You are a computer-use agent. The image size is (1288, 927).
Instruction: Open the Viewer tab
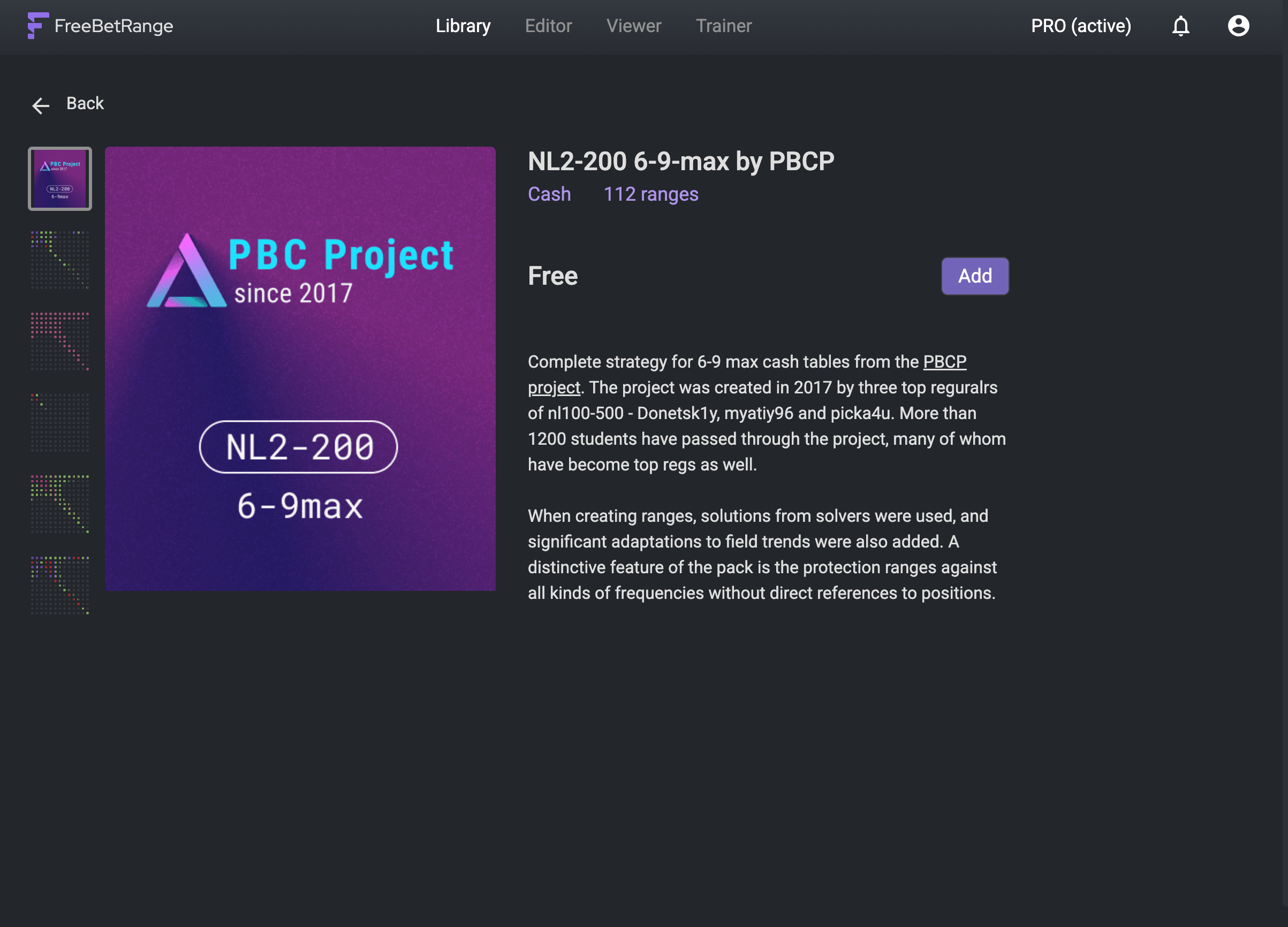(633, 26)
